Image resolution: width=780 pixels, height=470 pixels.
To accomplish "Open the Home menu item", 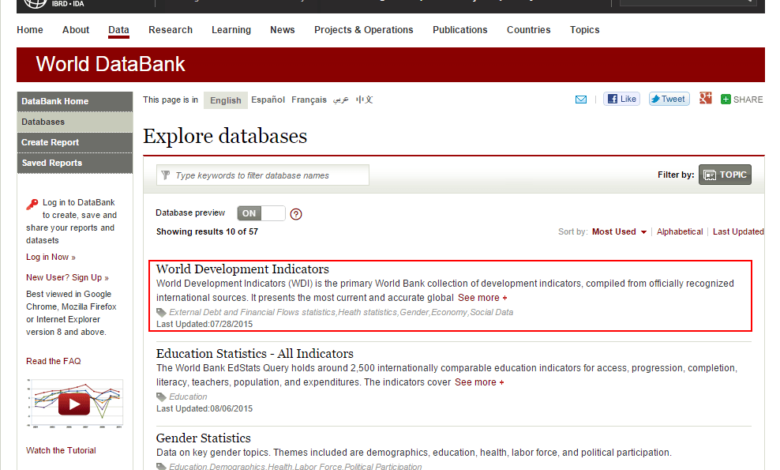I will [30, 30].
